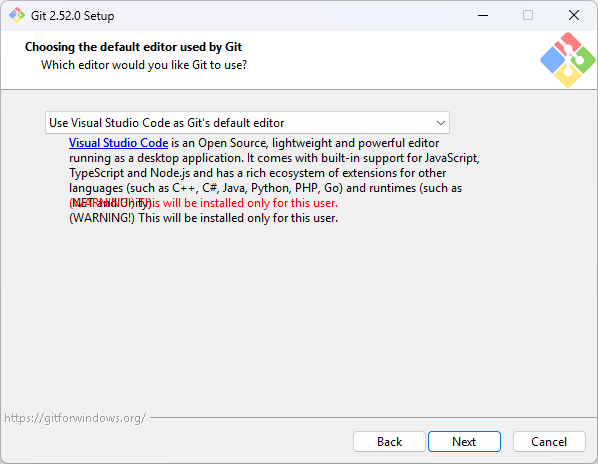Image resolution: width=598 pixels, height=464 pixels.
Task: Click the 'Git 2.52.0 Setup' title text
Action: (x=72, y=16)
